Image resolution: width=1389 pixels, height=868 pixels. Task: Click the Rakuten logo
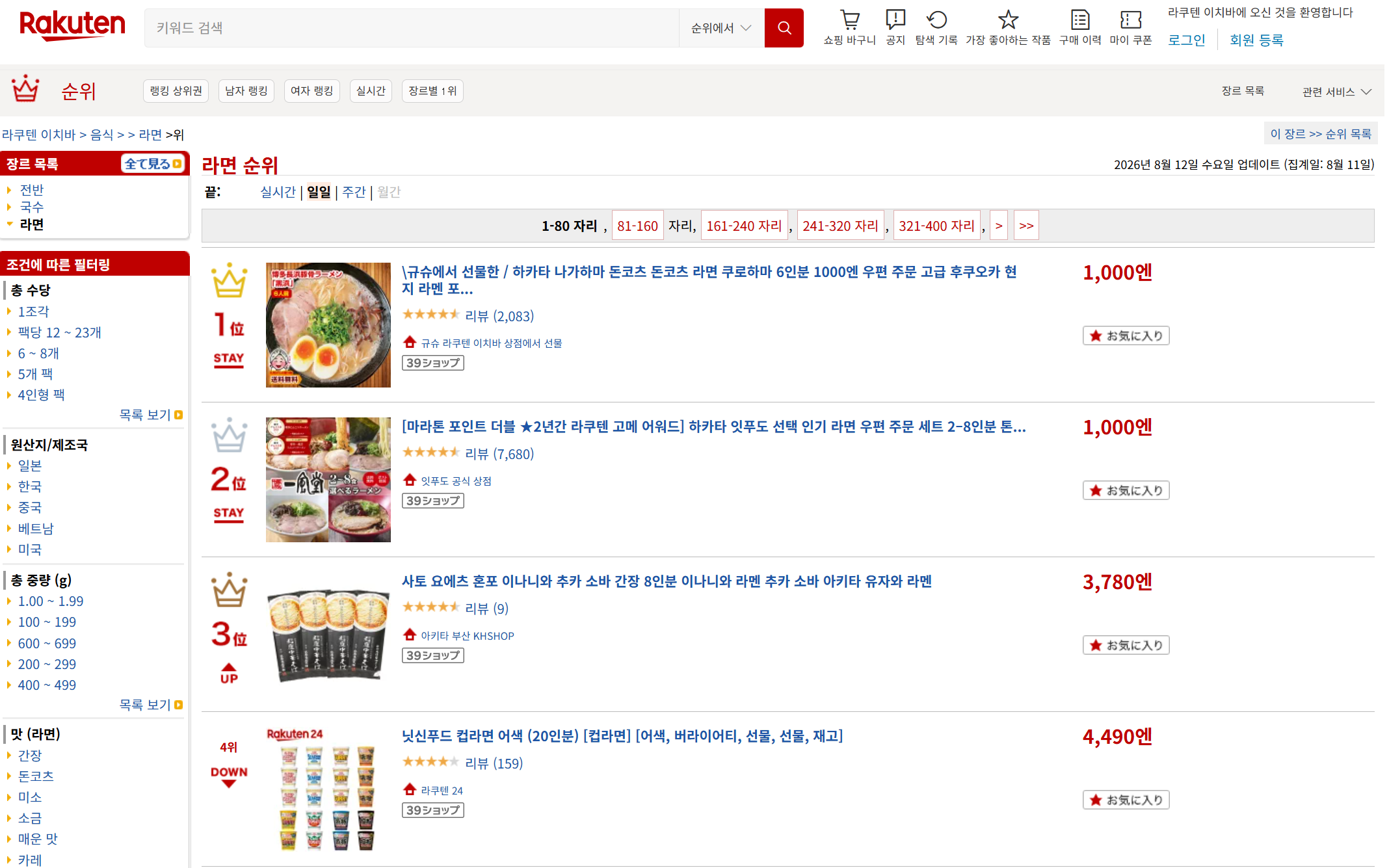tap(72, 25)
